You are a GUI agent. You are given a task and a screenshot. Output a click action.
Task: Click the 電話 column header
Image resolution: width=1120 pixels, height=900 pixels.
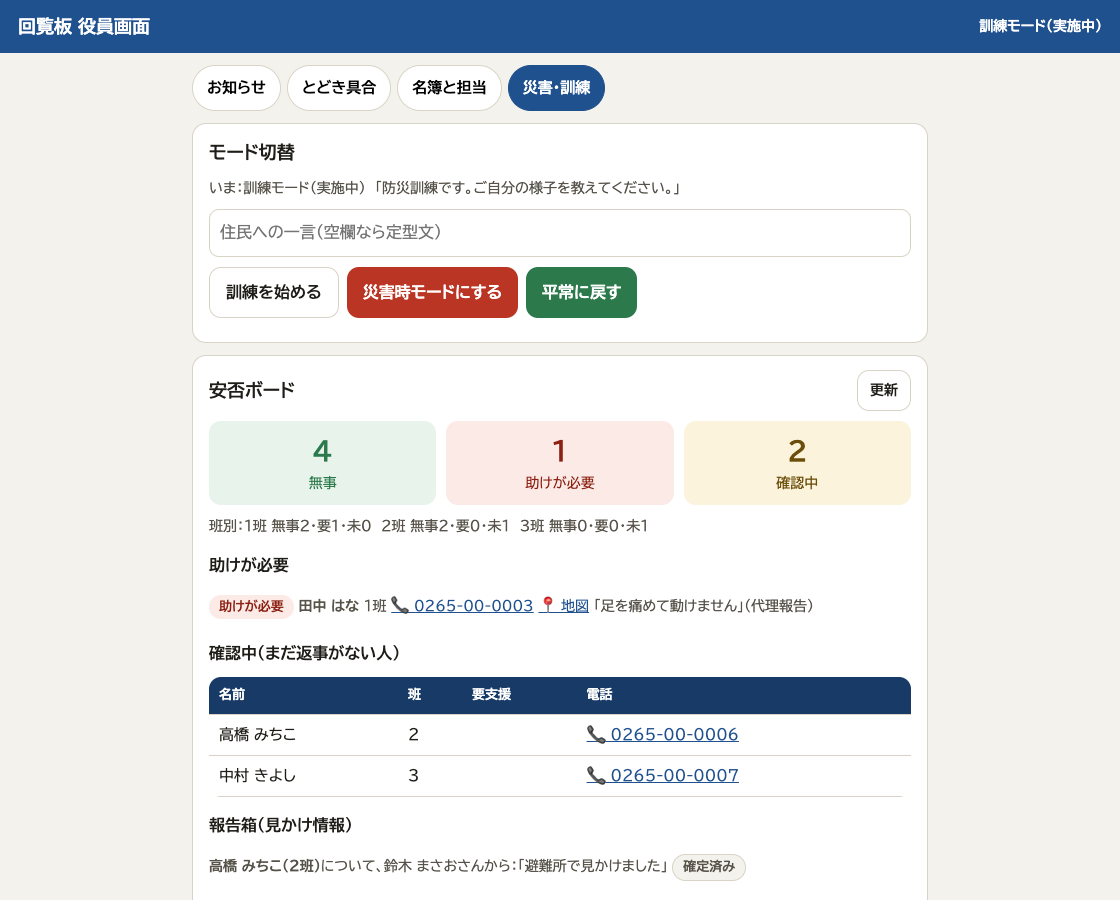(599, 694)
